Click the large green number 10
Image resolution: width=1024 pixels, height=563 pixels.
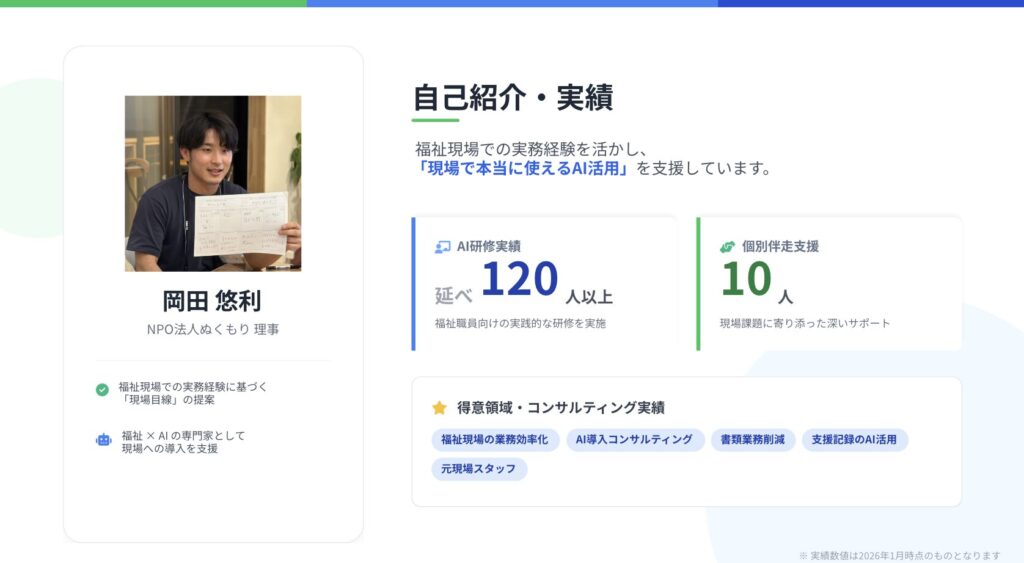pos(745,279)
